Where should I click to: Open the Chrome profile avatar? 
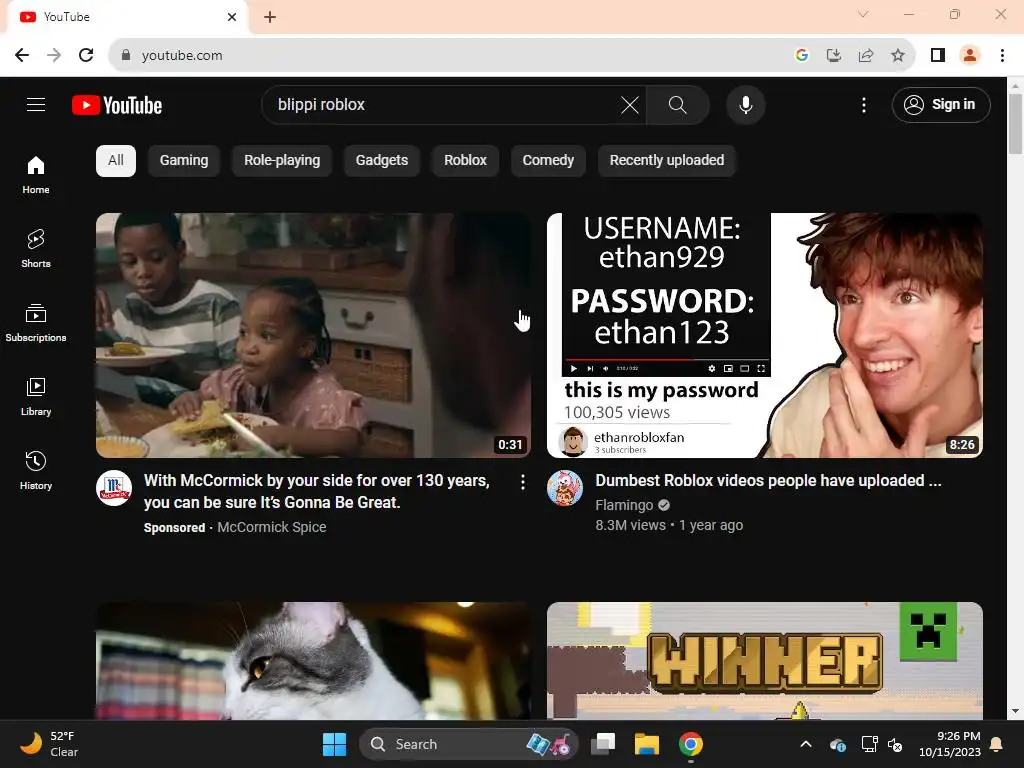point(970,55)
